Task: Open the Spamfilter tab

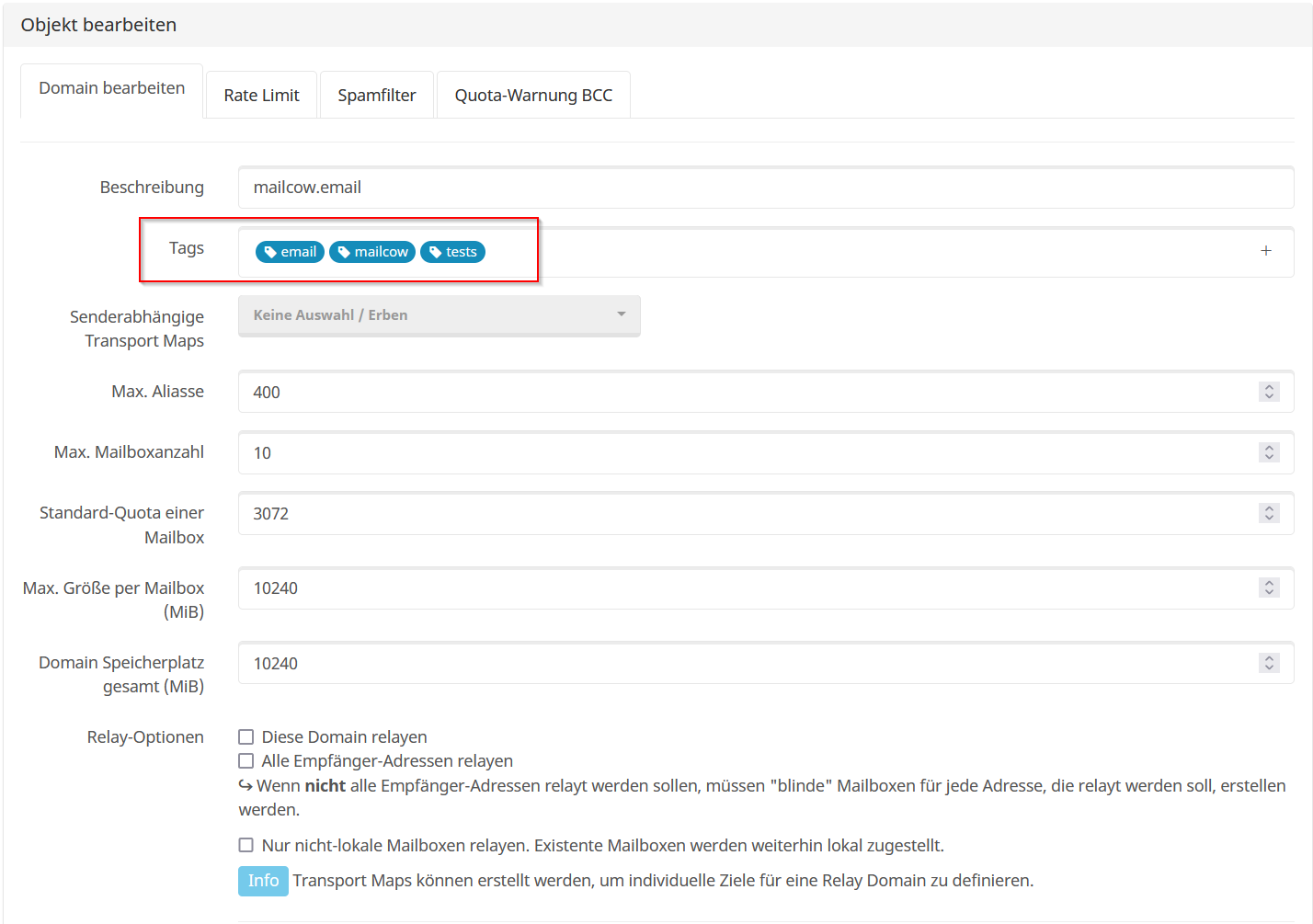Action: [x=377, y=95]
